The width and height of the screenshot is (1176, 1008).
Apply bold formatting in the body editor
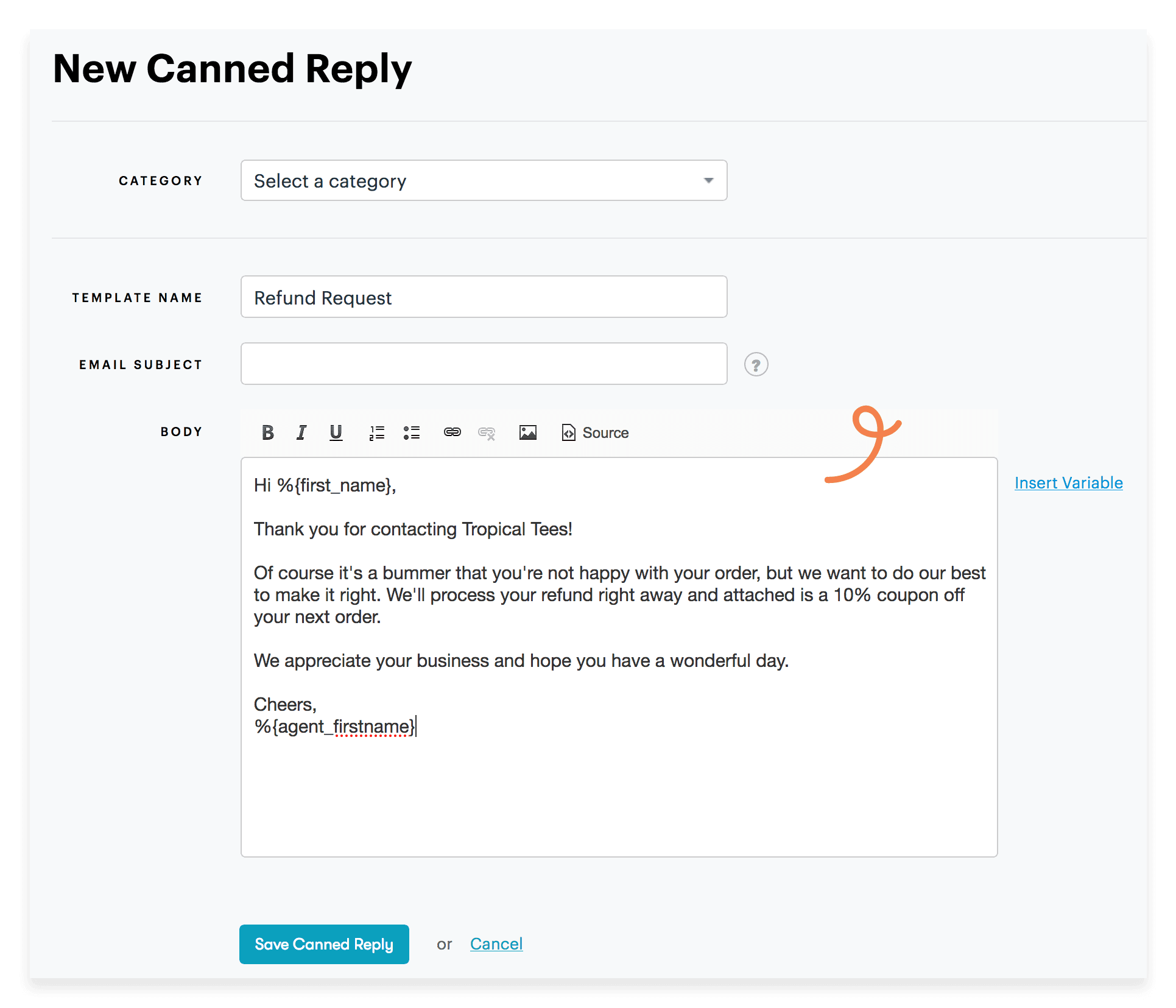pos(267,432)
